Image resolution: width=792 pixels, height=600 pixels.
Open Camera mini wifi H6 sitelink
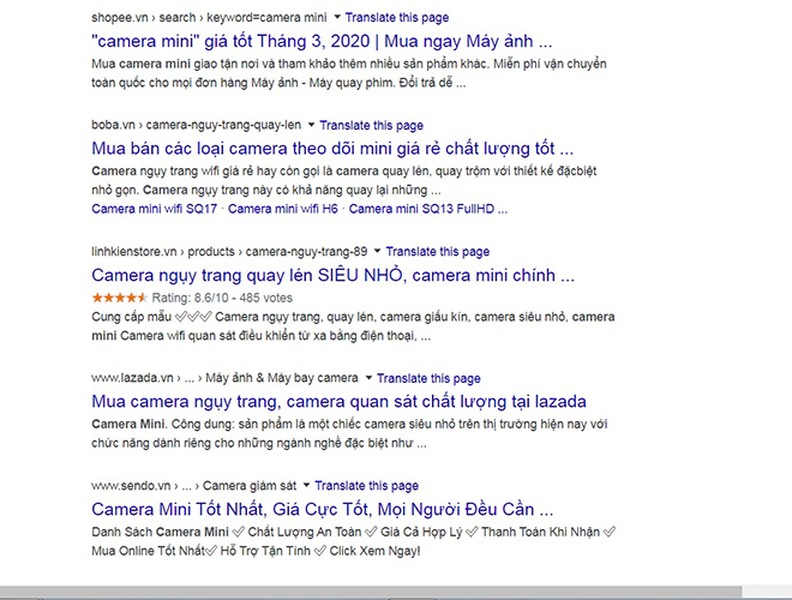click(283, 209)
